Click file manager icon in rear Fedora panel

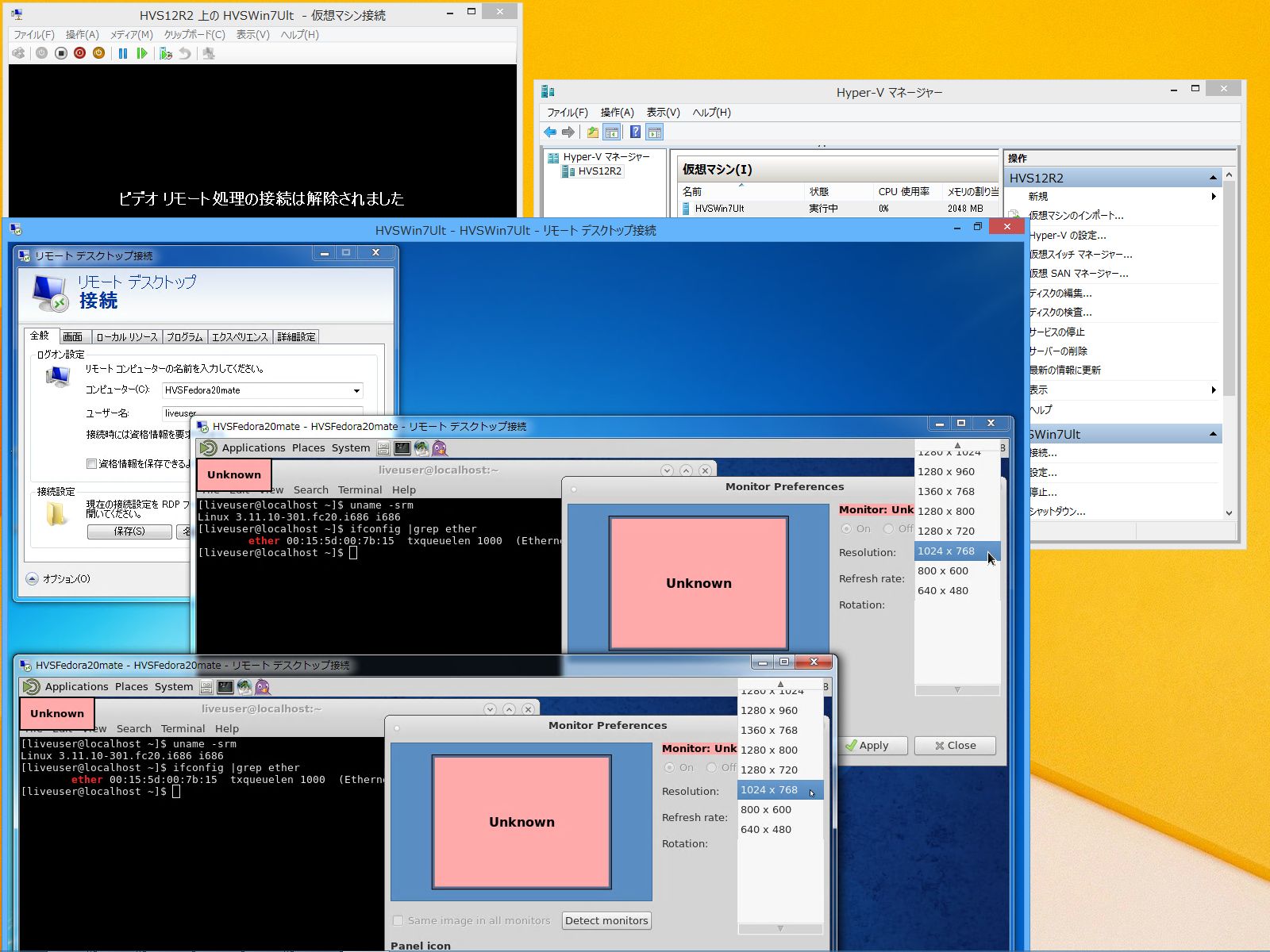pos(383,448)
